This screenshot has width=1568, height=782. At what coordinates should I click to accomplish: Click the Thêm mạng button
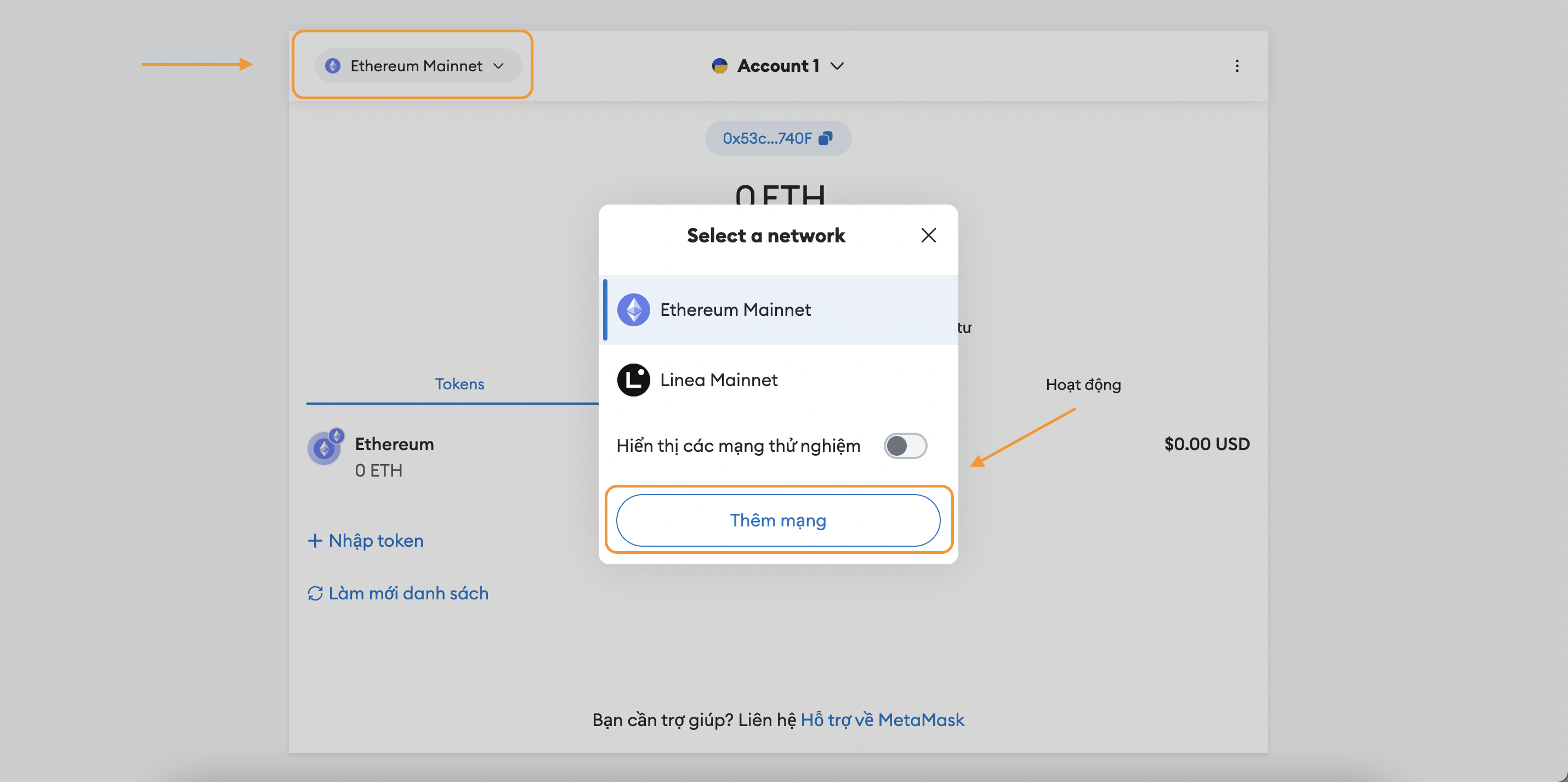coord(777,520)
